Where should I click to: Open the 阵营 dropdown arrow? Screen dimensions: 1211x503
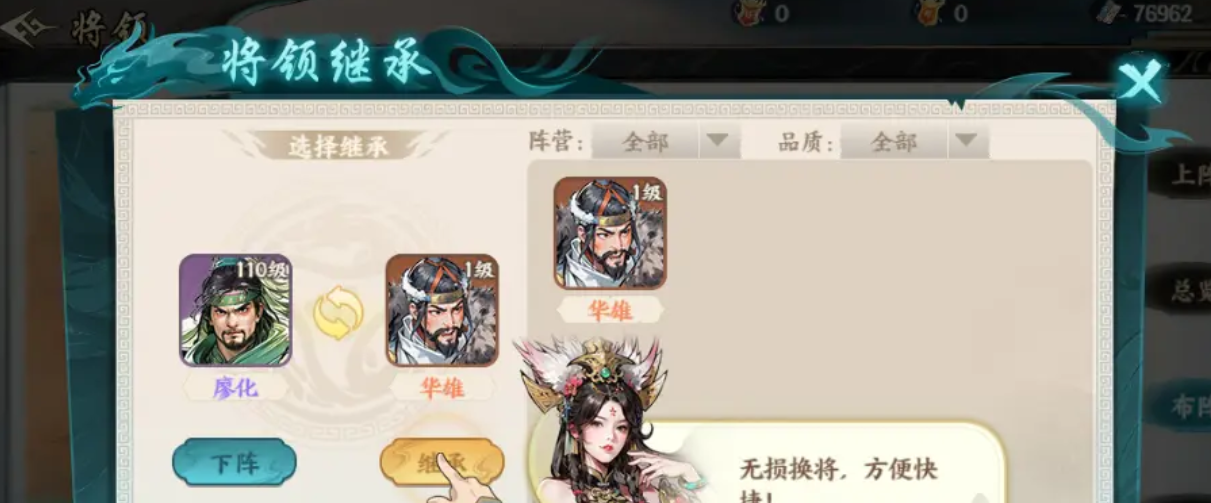pyautogui.click(x=716, y=141)
